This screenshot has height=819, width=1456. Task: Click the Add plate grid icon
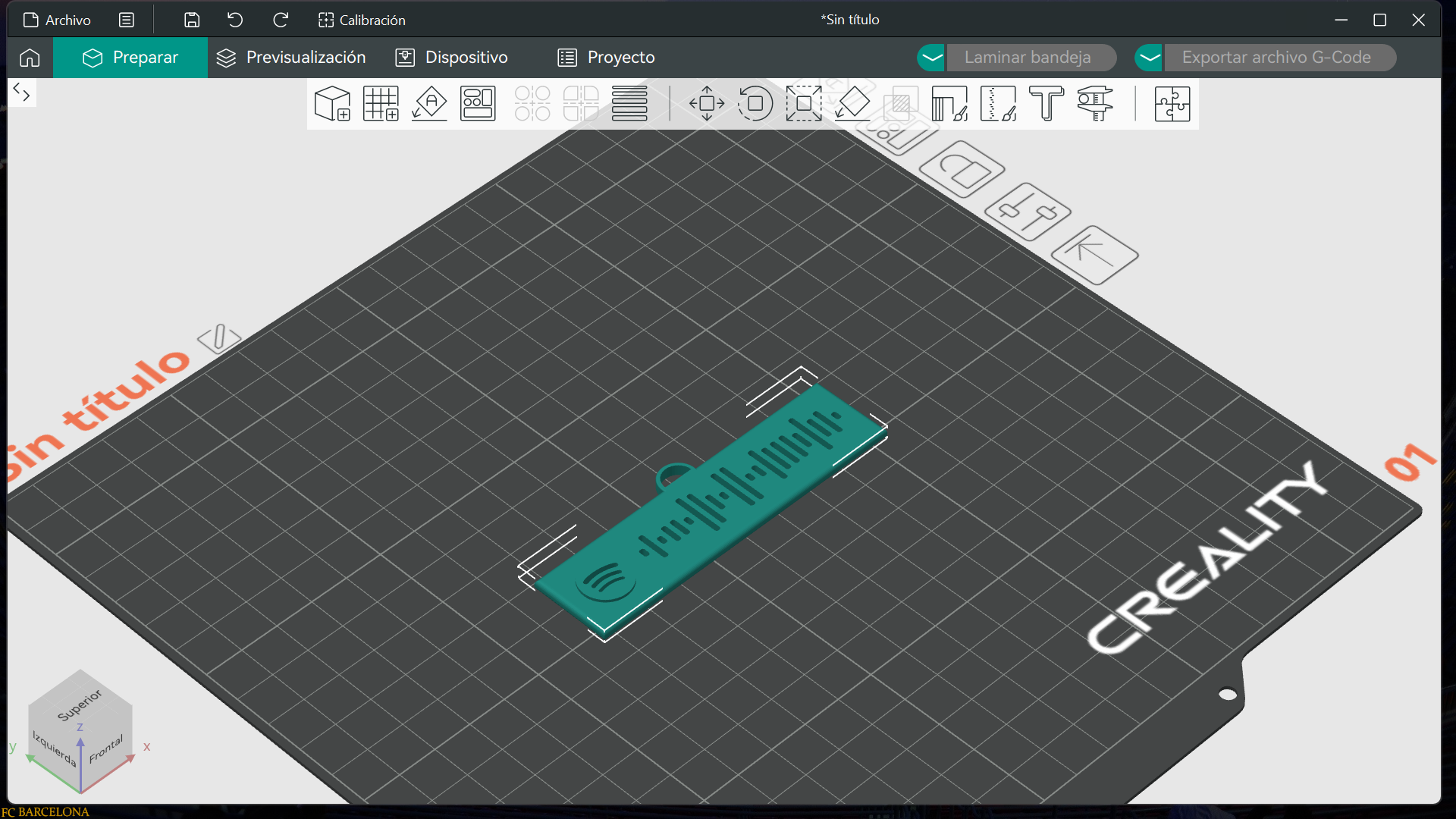[381, 104]
